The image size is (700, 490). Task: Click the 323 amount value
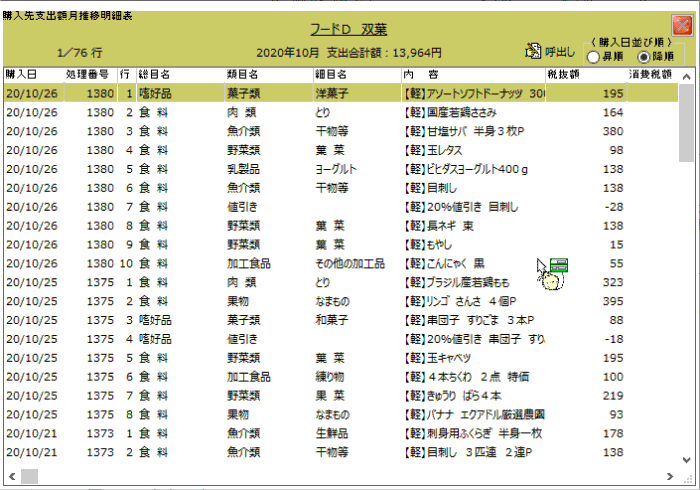pos(613,282)
